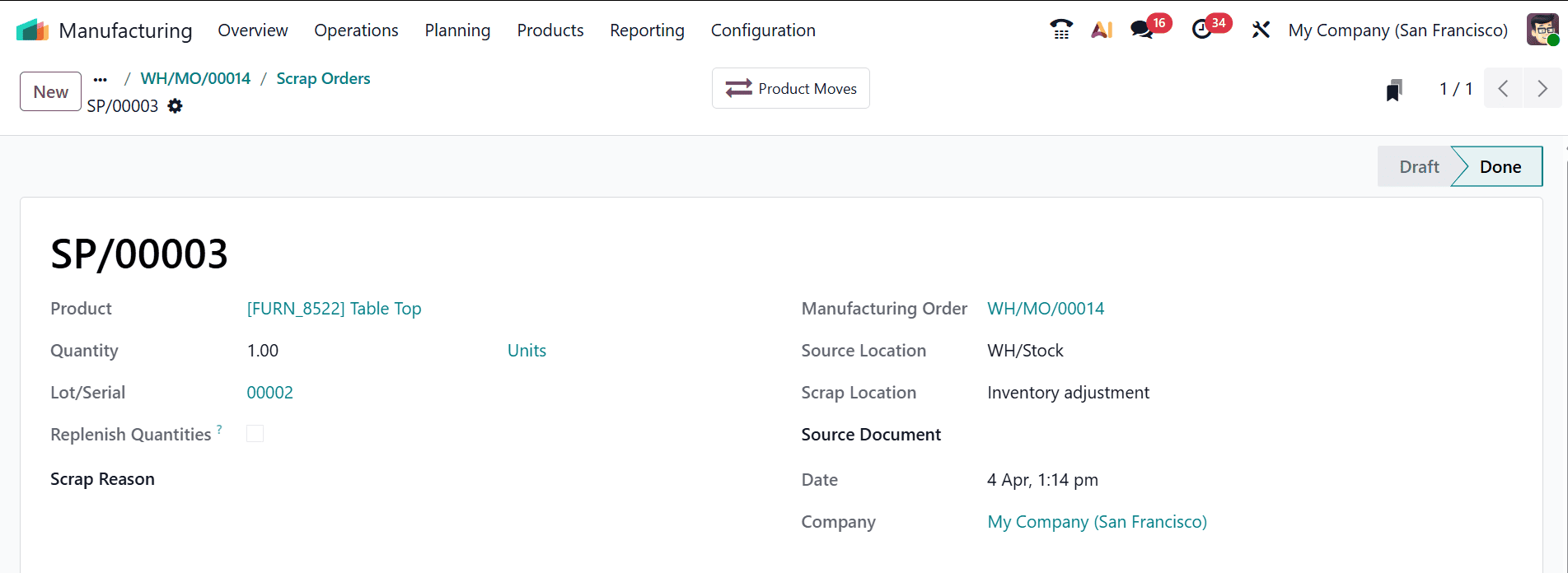This screenshot has height=573, width=1568.
Task: Open activities clock with 34 badge
Action: tap(1202, 30)
